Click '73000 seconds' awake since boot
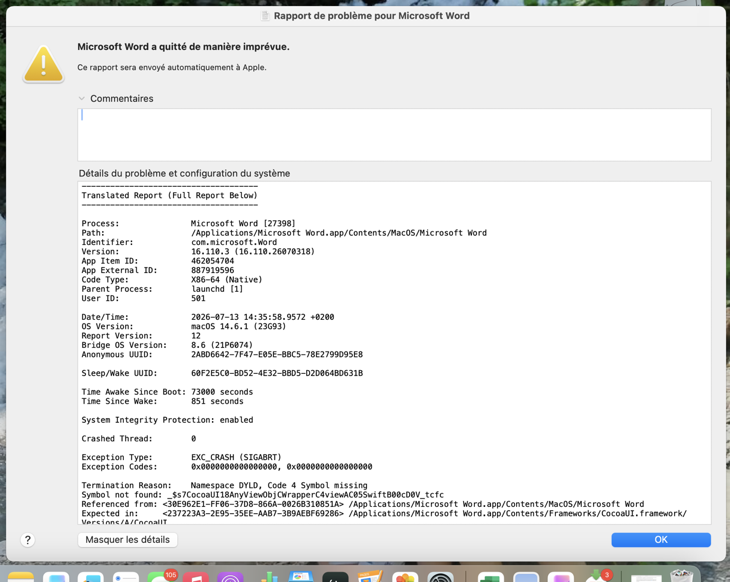Viewport: 730px width, 582px height. coord(222,392)
